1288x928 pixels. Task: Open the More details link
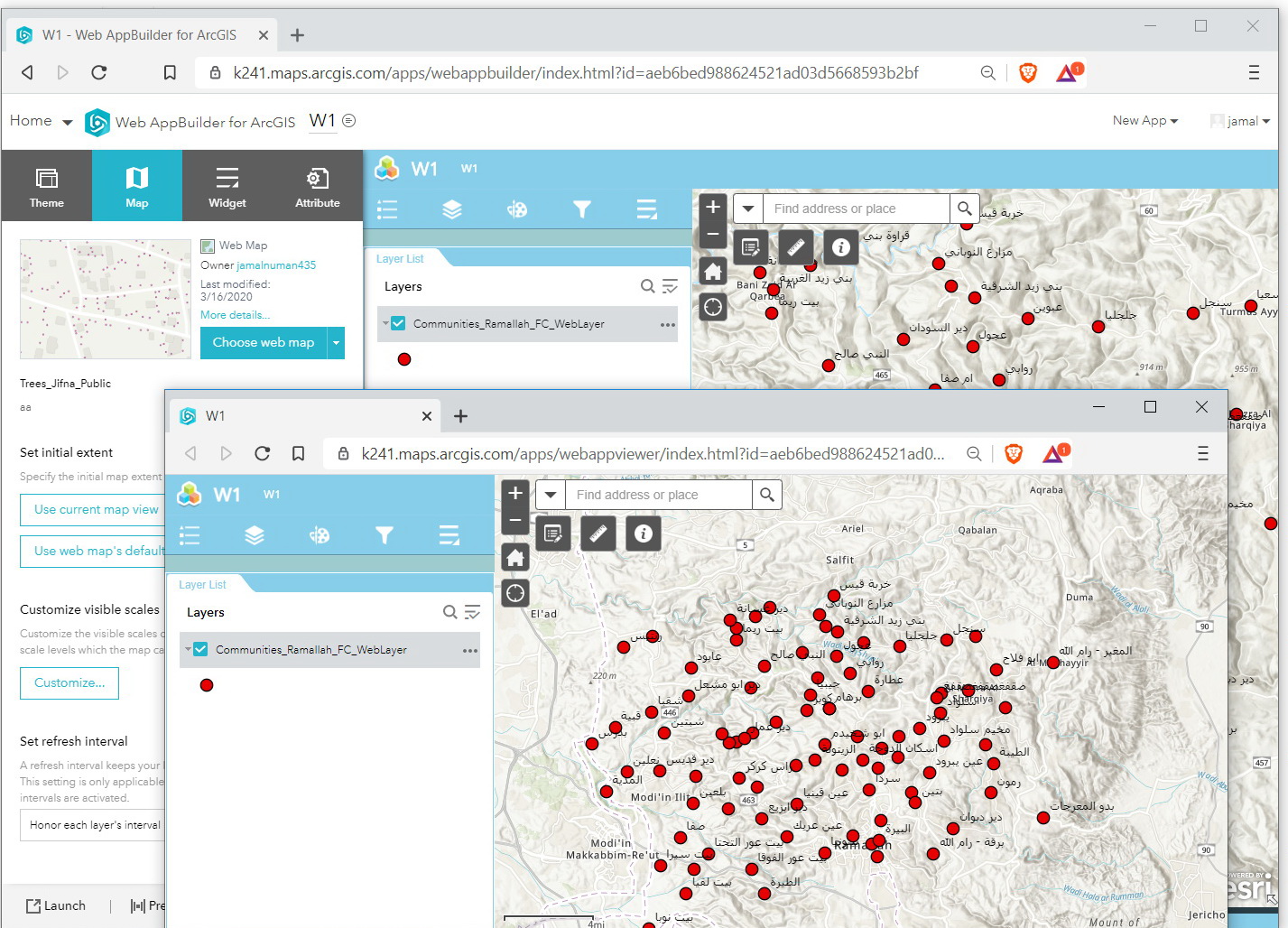(x=235, y=315)
